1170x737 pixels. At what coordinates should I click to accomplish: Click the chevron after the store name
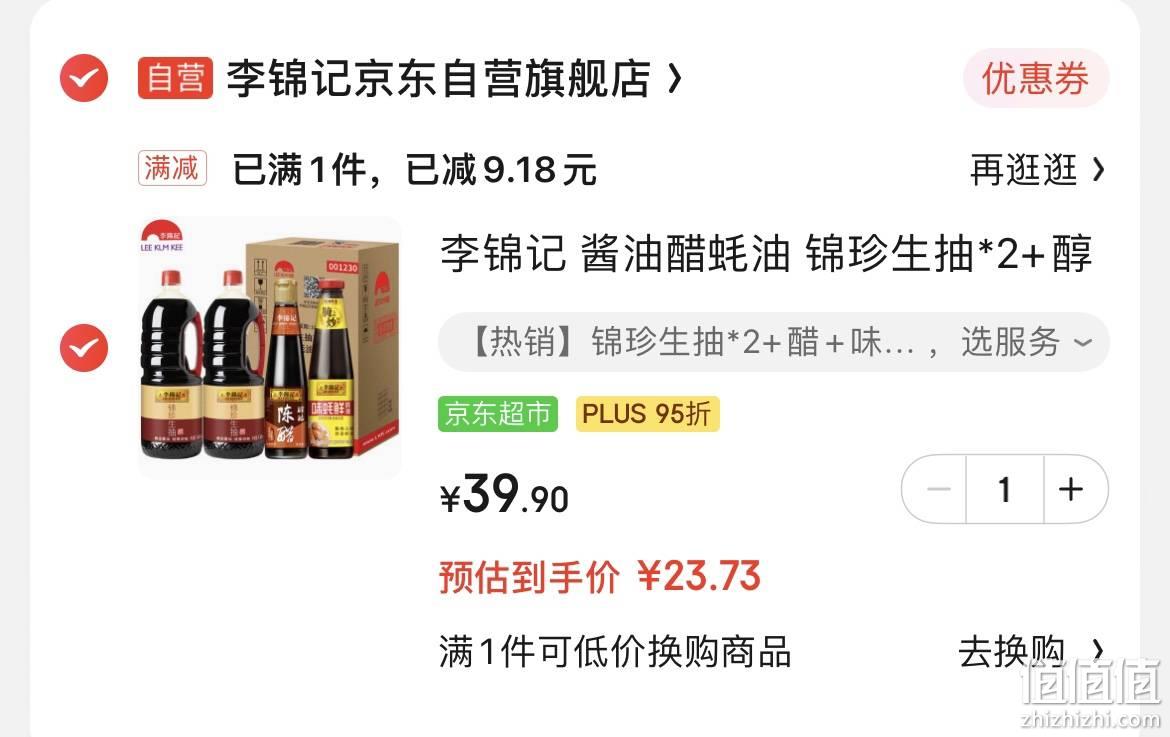tap(675, 78)
